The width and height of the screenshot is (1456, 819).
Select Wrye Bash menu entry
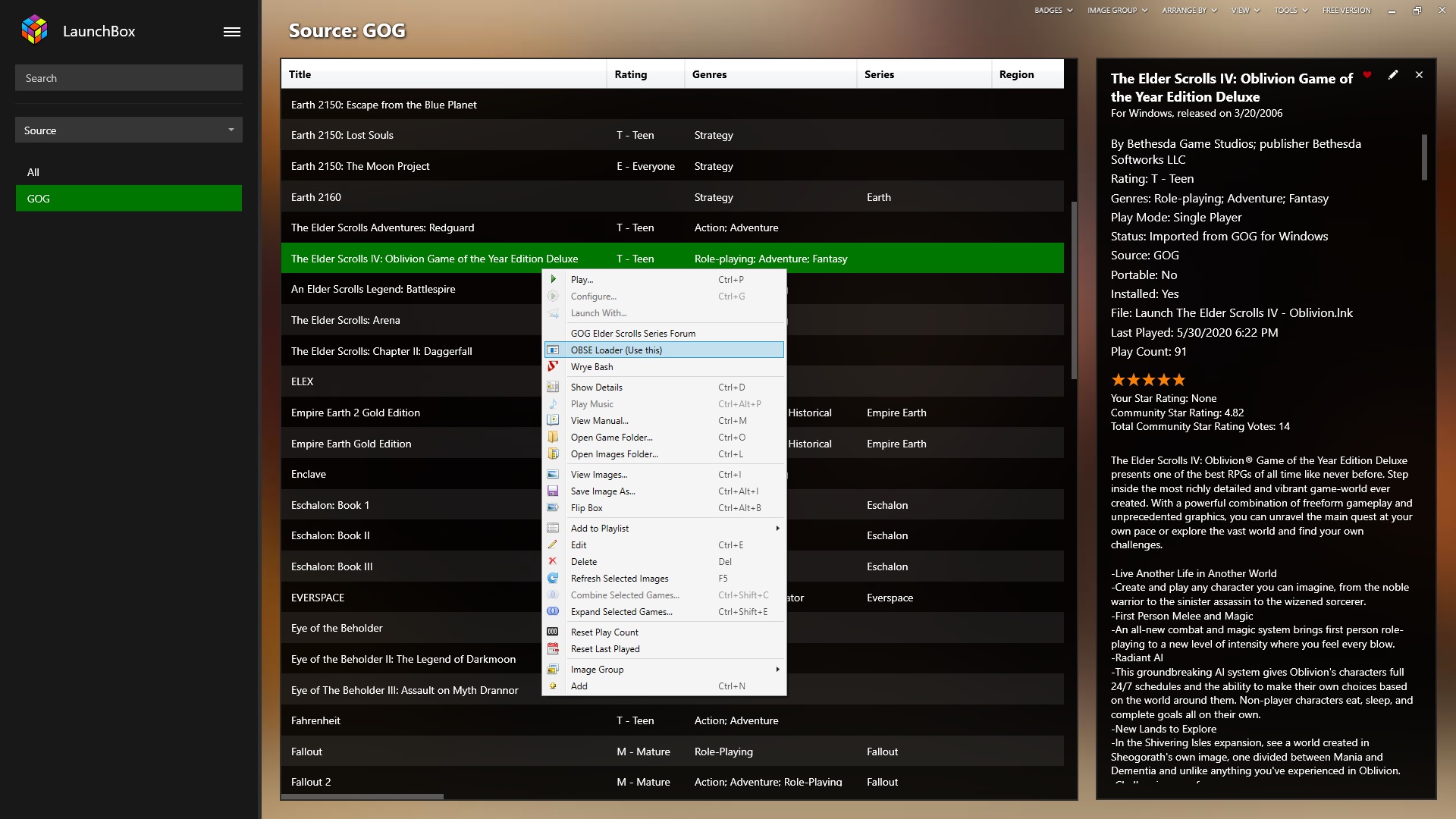pyautogui.click(x=664, y=366)
